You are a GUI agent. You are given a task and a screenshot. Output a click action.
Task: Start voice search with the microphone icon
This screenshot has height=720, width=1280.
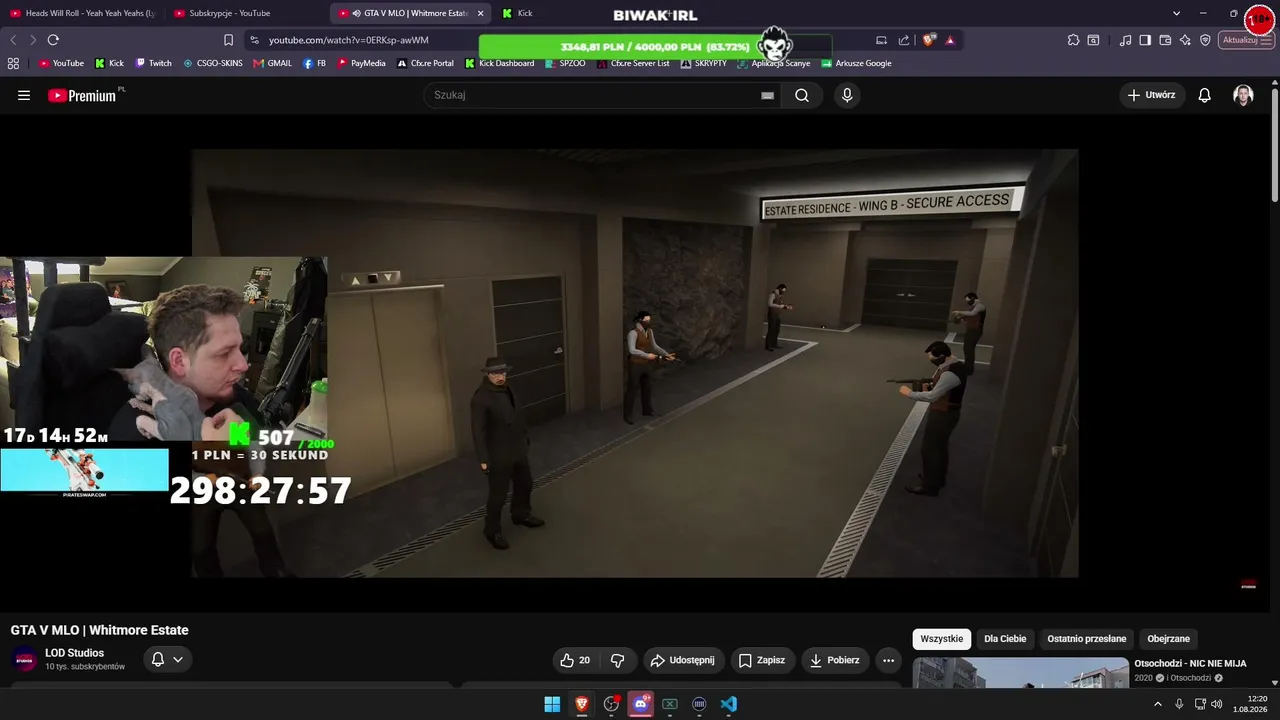(847, 95)
